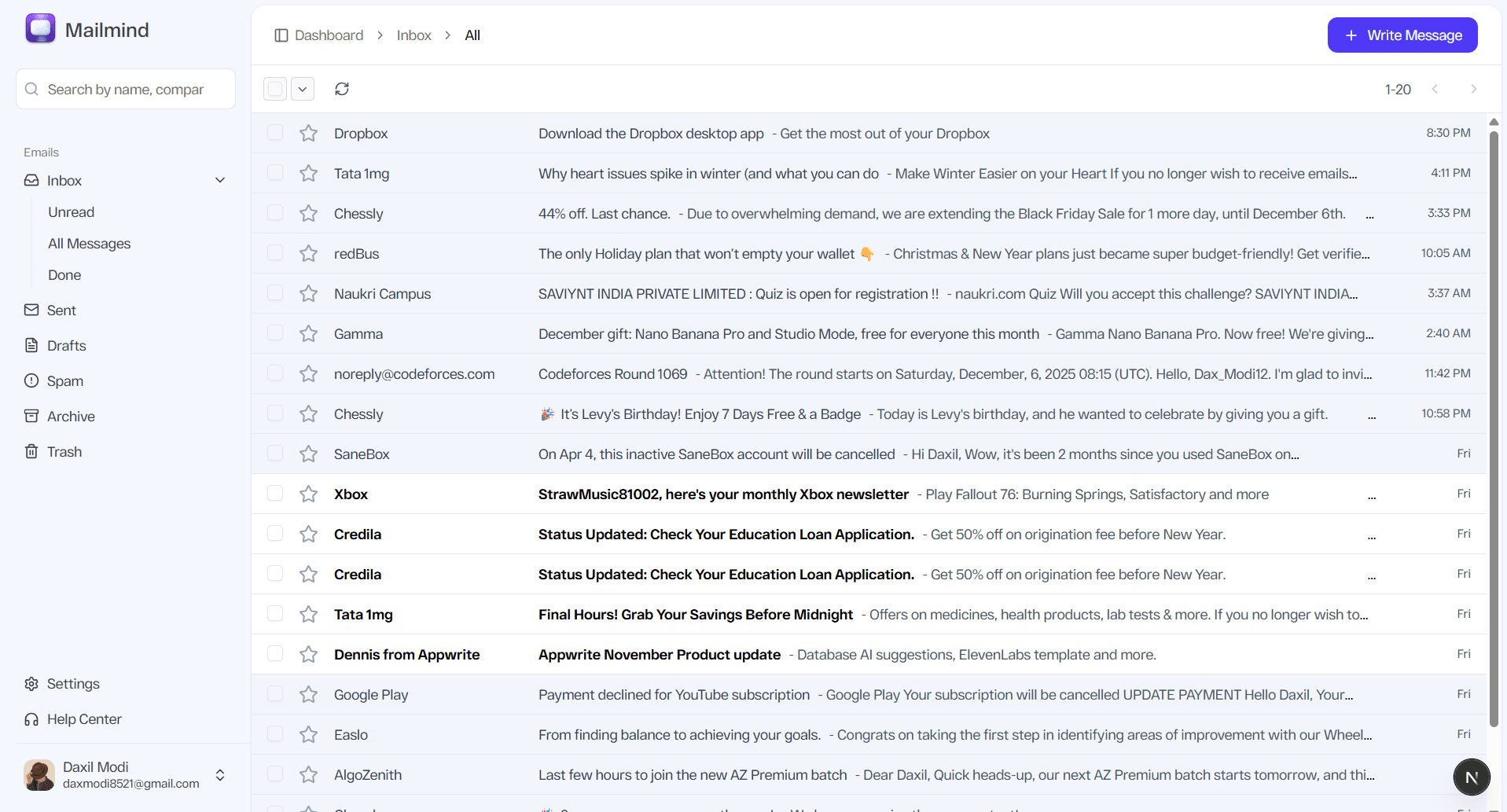
Task: Click the search magnifier icon
Action: (31, 89)
